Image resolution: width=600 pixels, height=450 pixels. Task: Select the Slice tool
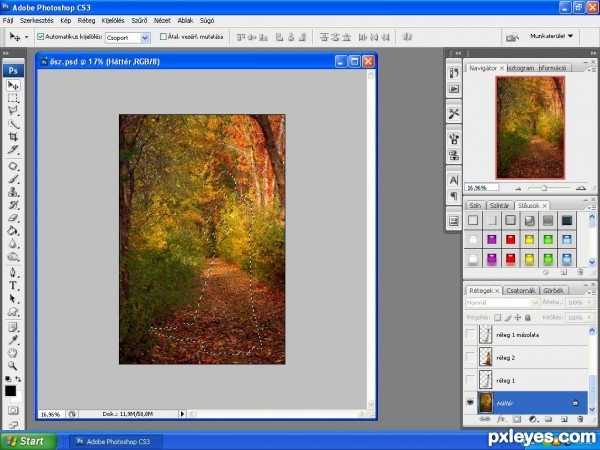click(13, 150)
